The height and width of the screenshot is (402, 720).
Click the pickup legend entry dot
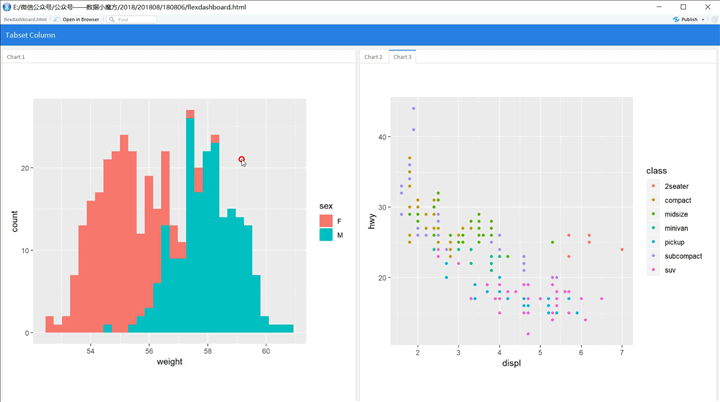click(x=653, y=242)
